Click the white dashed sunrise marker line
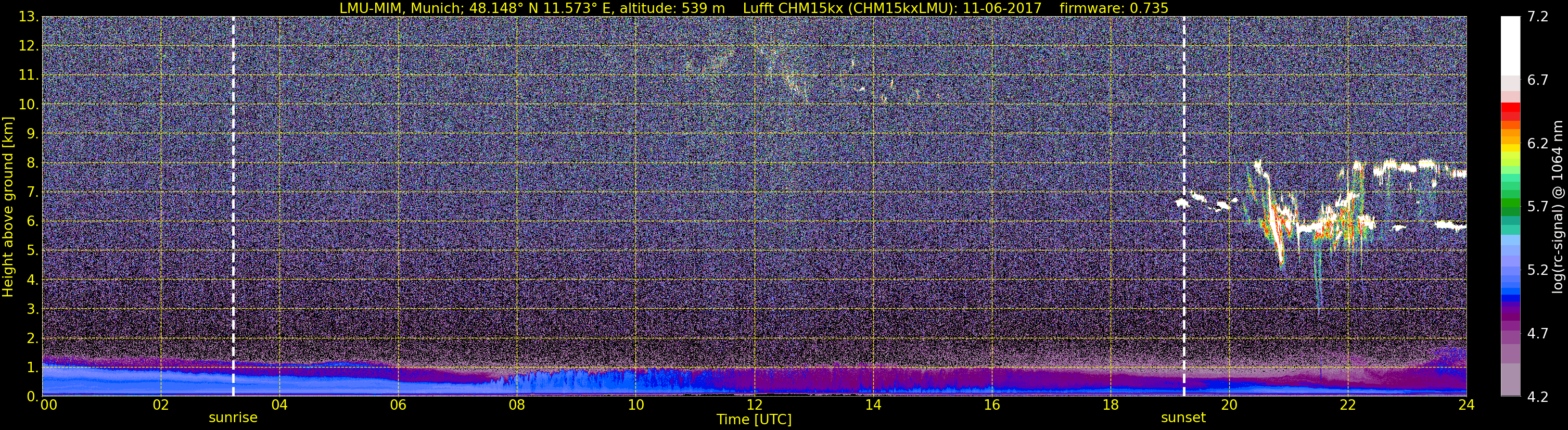This screenshot has width=1568, height=430. coord(233,207)
